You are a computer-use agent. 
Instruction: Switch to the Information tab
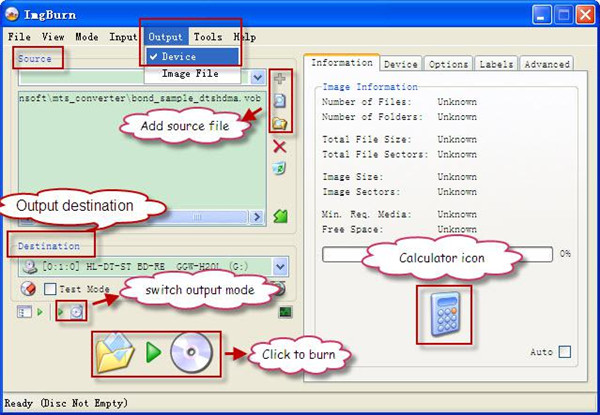coord(342,62)
